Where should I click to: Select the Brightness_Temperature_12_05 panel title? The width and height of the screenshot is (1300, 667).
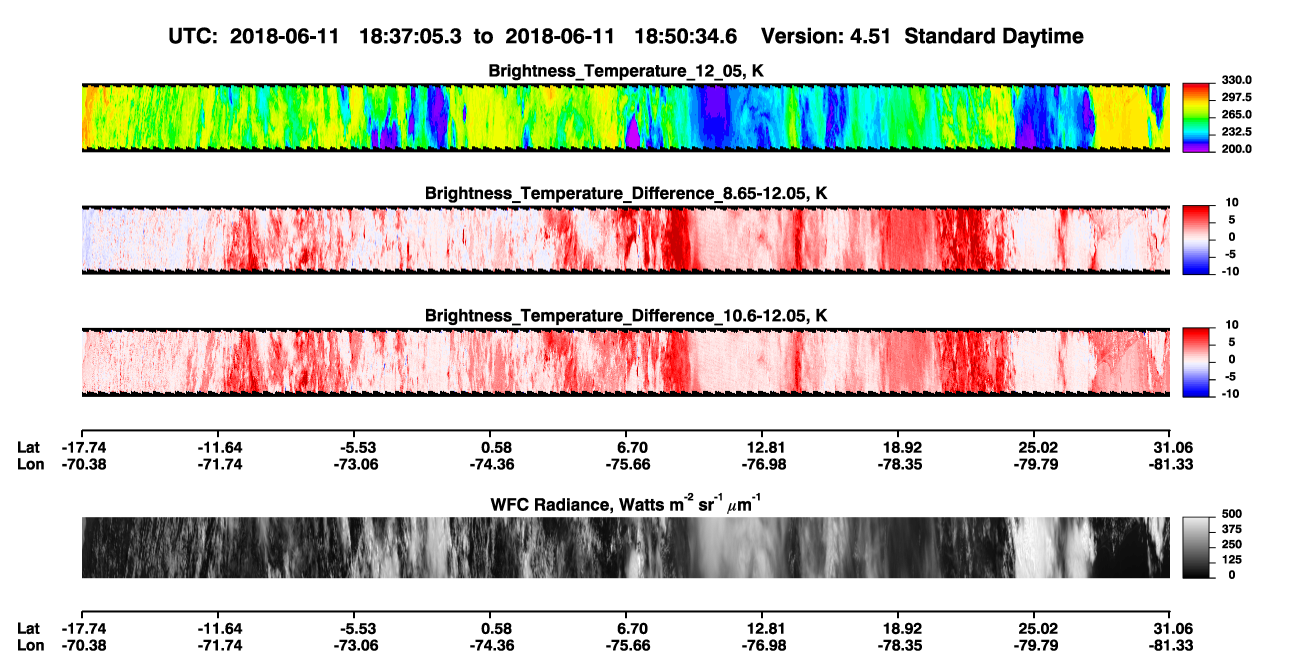pos(626,71)
